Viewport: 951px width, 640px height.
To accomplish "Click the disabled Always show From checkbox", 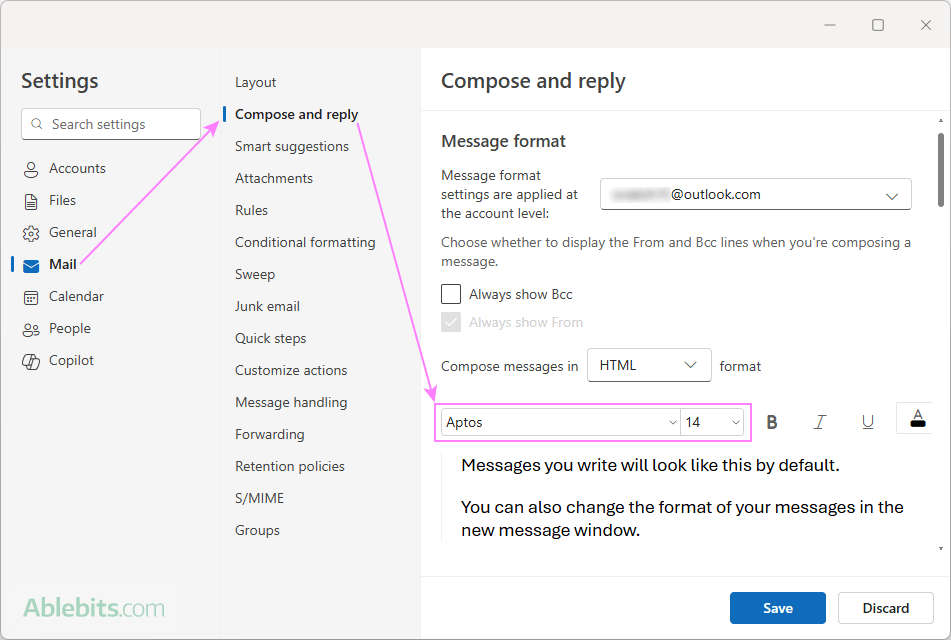I will (x=450, y=321).
